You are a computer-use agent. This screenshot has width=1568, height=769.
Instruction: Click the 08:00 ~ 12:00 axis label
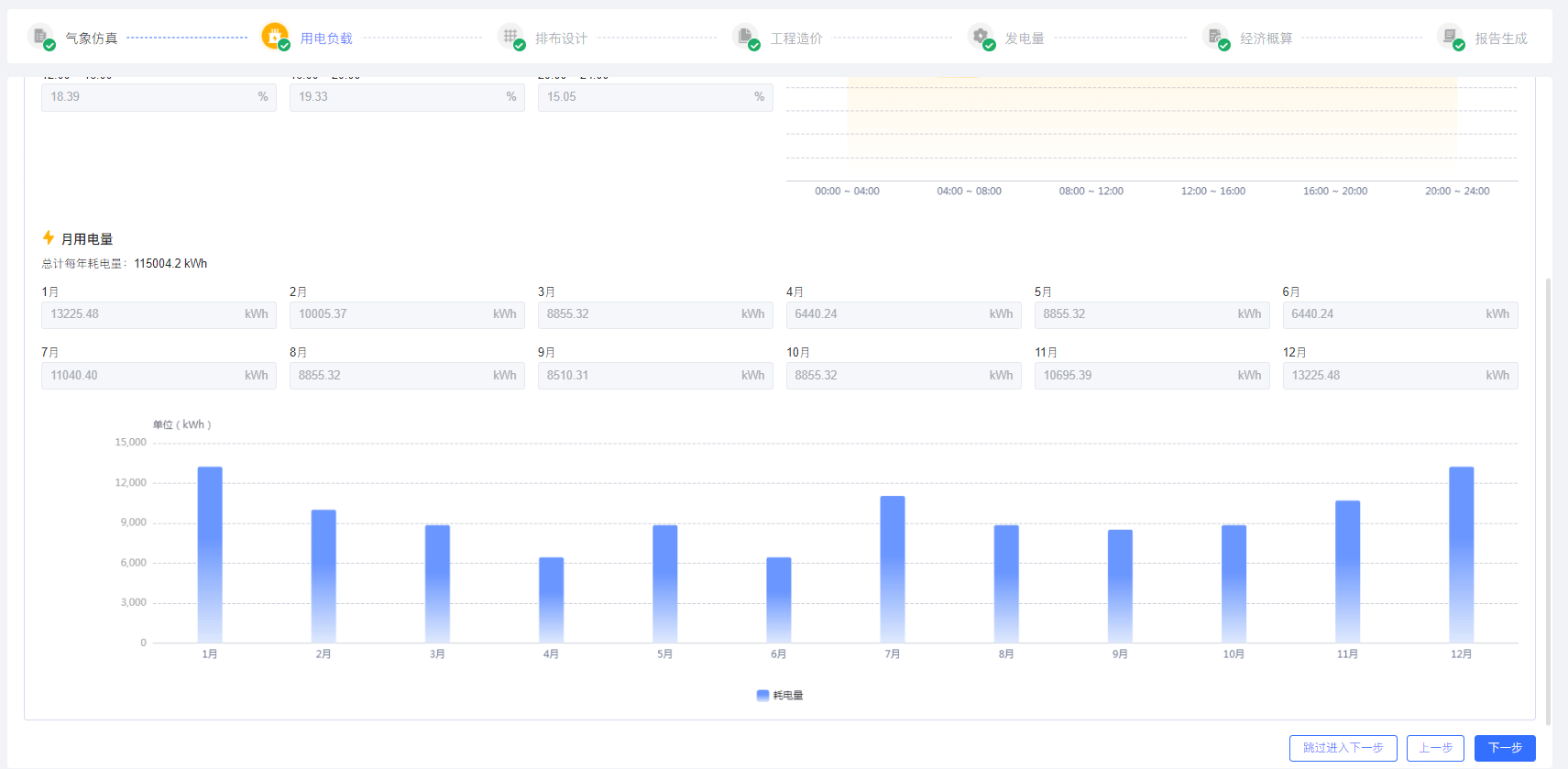(1091, 192)
